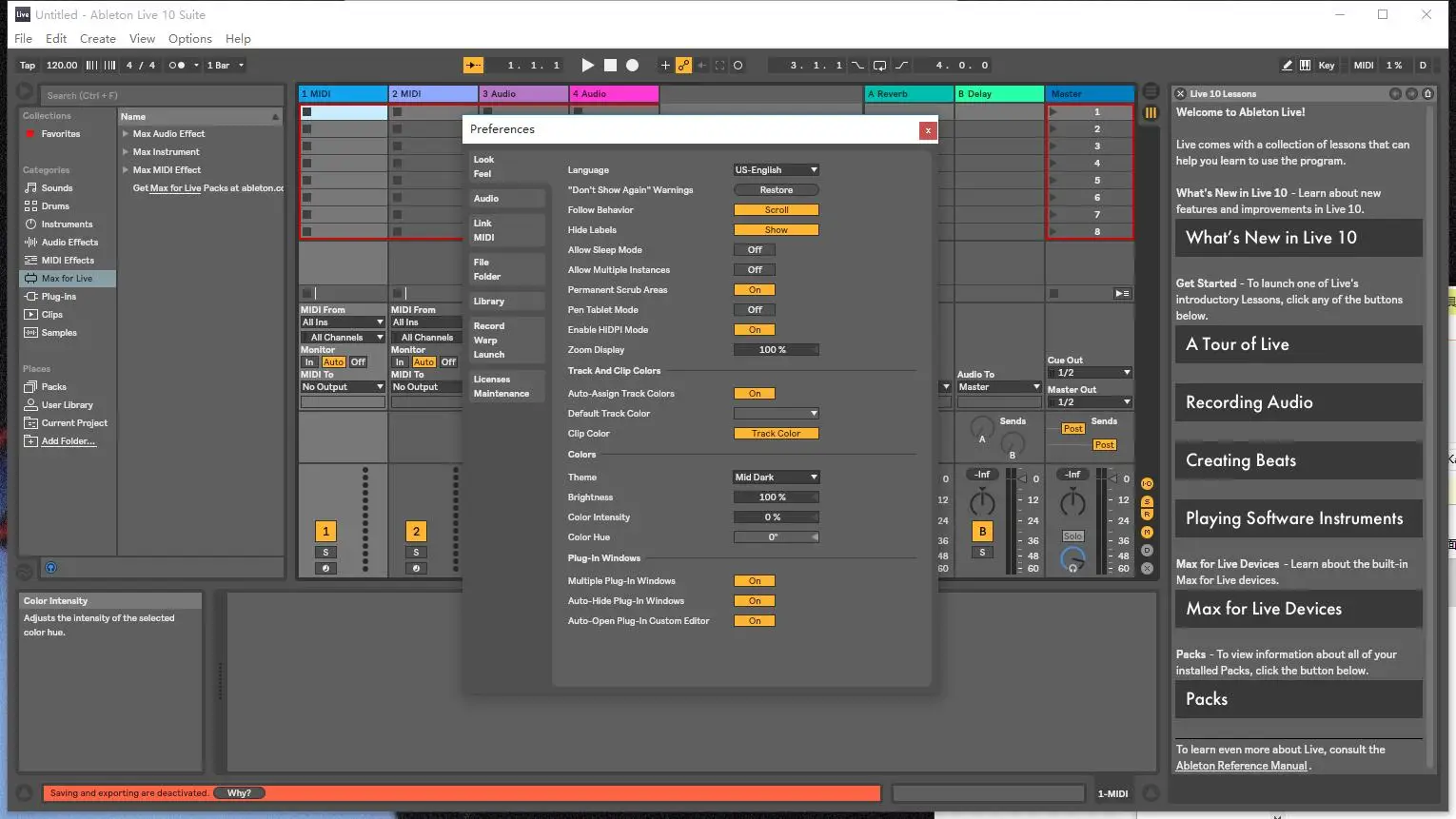The height and width of the screenshot is (819, 1456).
Task: Open the Library tab in Preferences
Action: coord(507,301)
